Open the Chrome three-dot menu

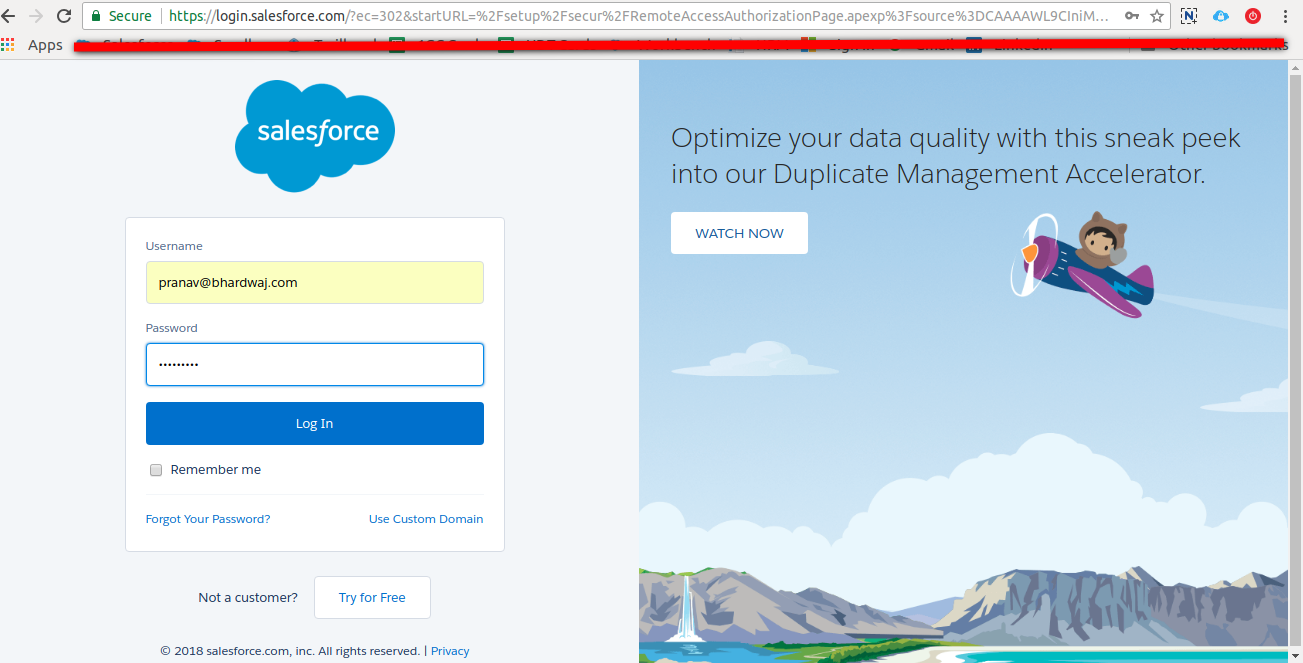point(1285,16)
